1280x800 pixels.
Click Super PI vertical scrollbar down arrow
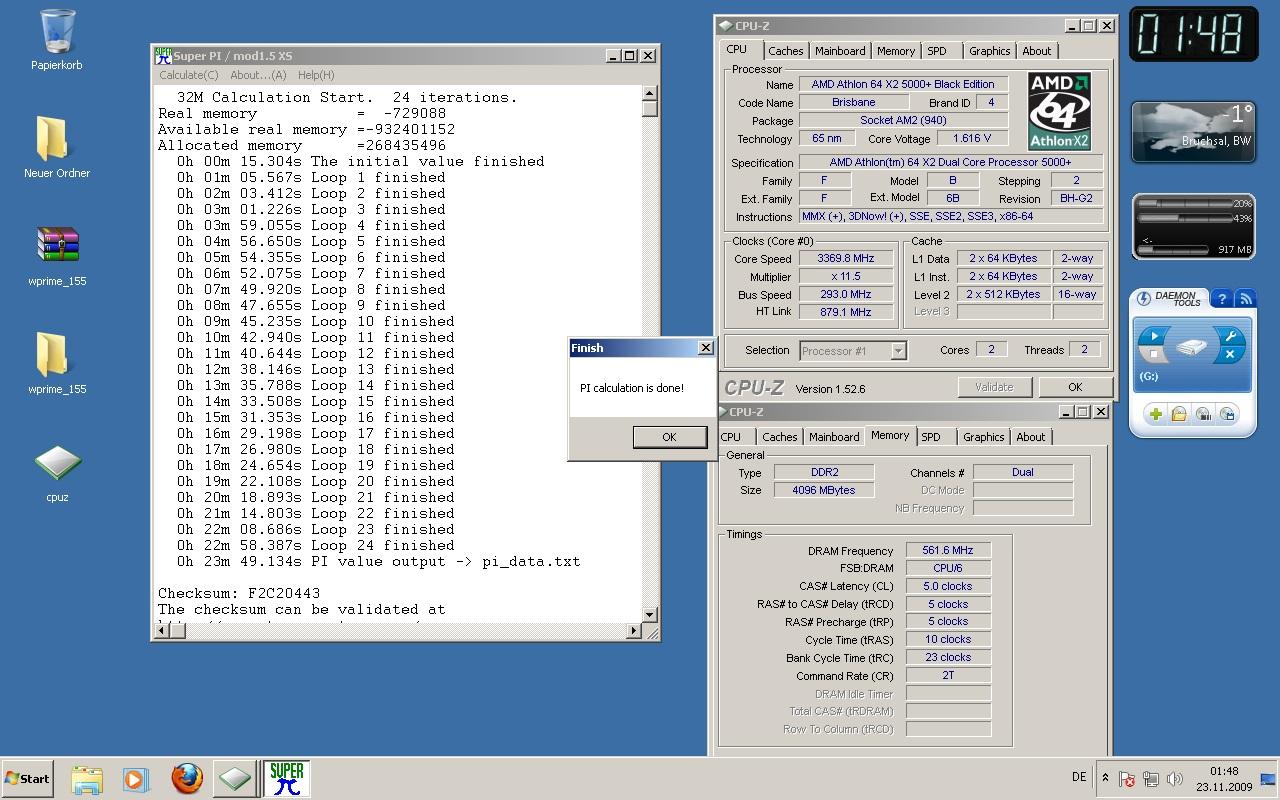[650, 614]
